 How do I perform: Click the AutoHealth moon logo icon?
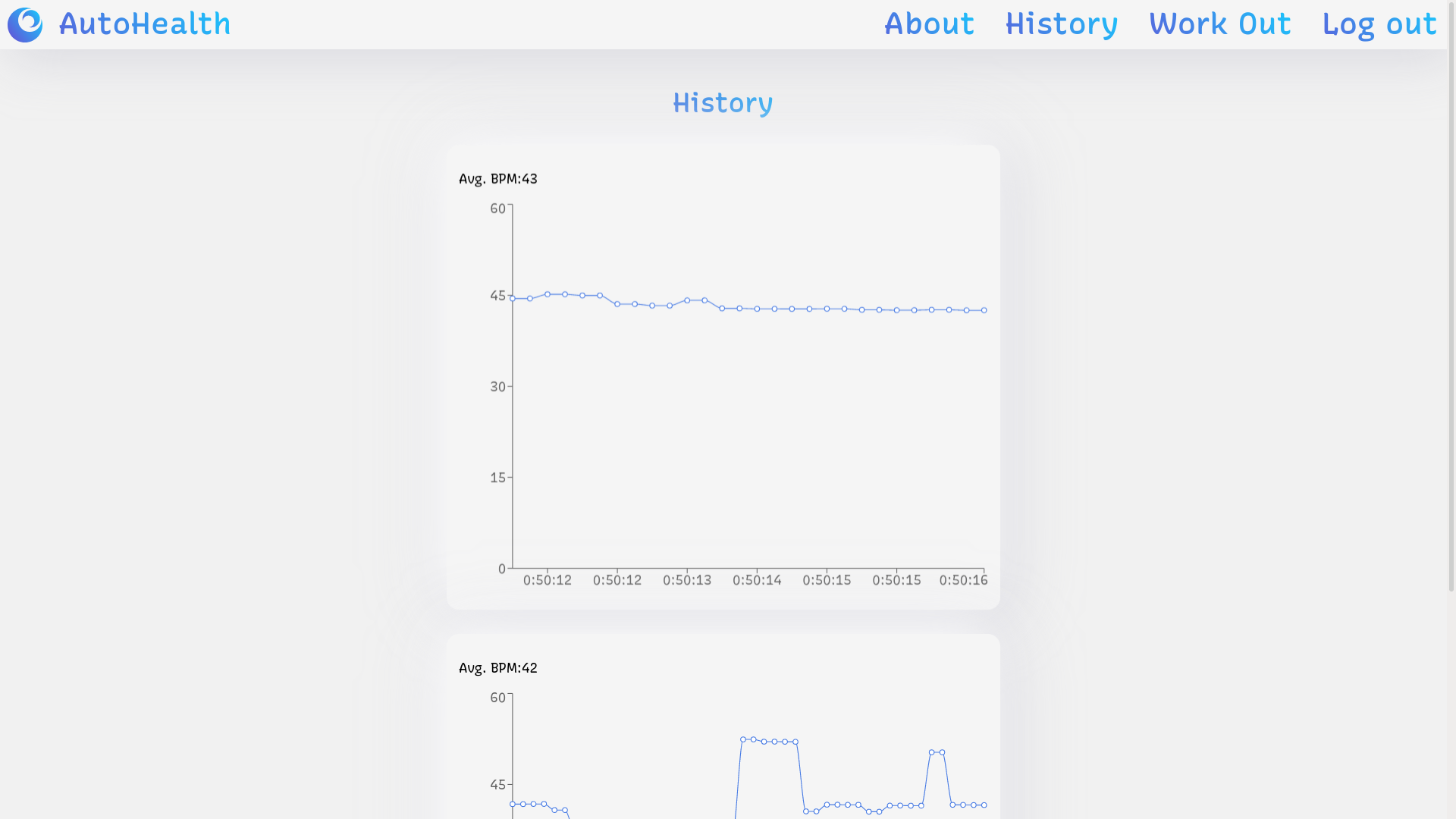tap(25, 25)
